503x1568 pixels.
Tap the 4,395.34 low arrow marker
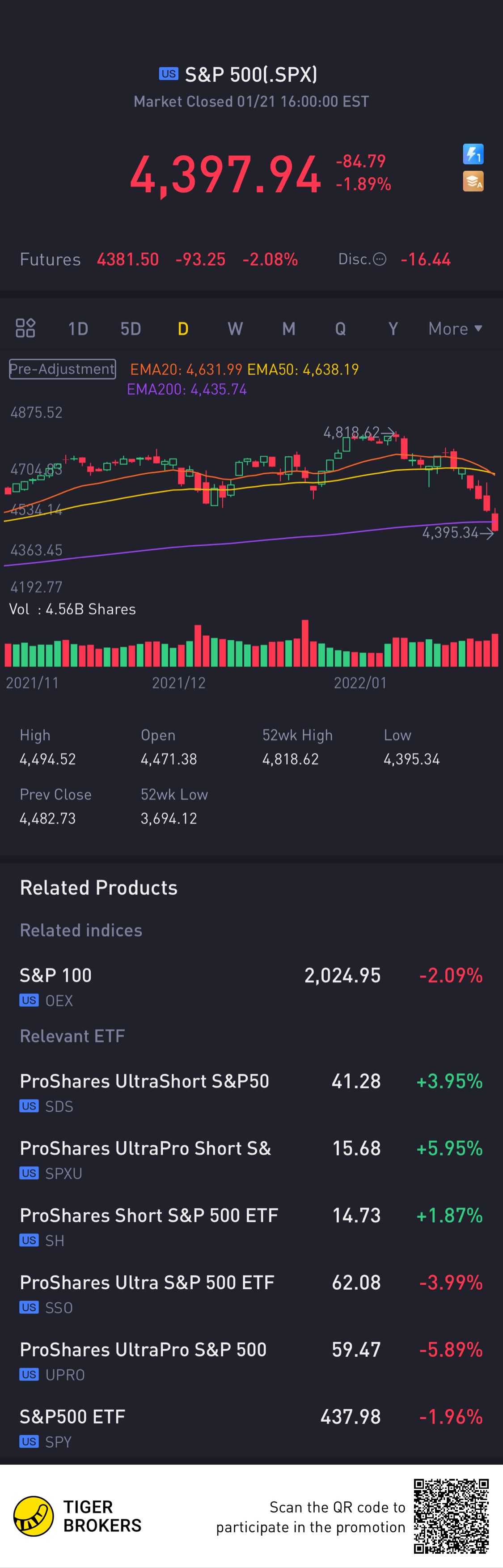[486, 533]
